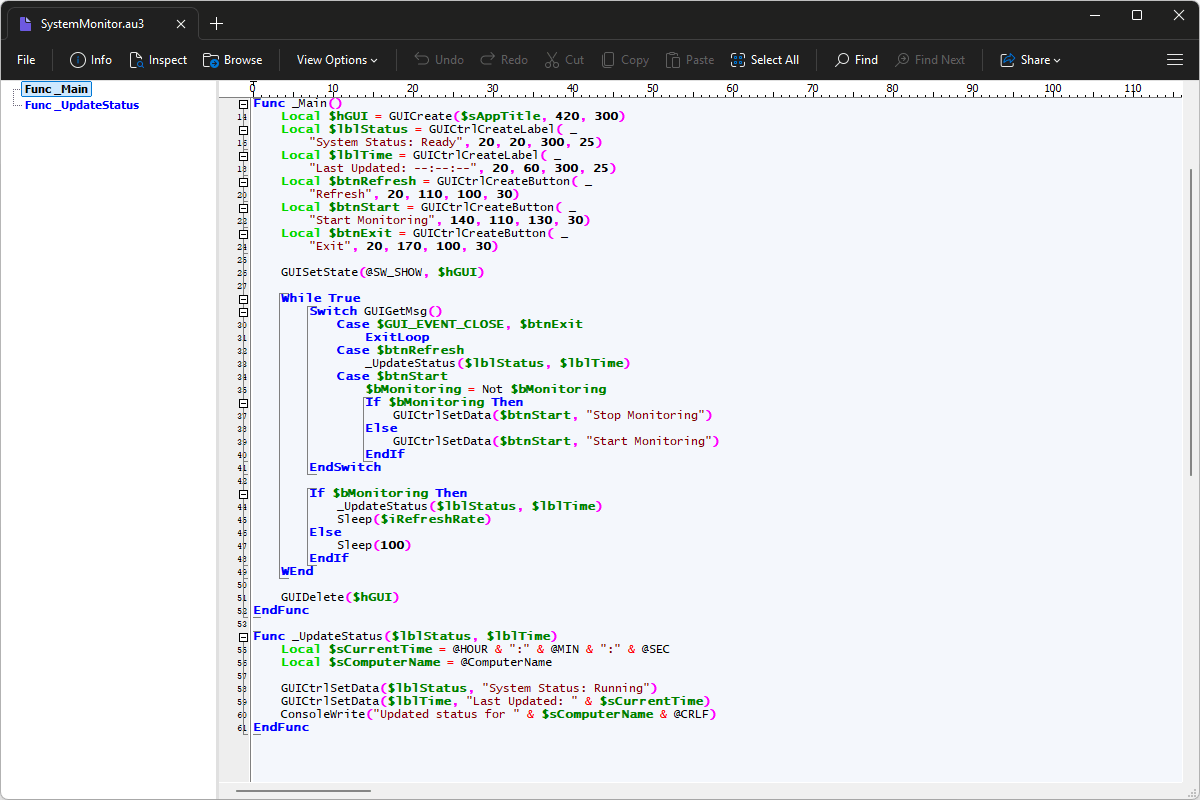Collapse the Switch GUIGetMsg() fold marker
1200x800 pixels.
(243, 311)
